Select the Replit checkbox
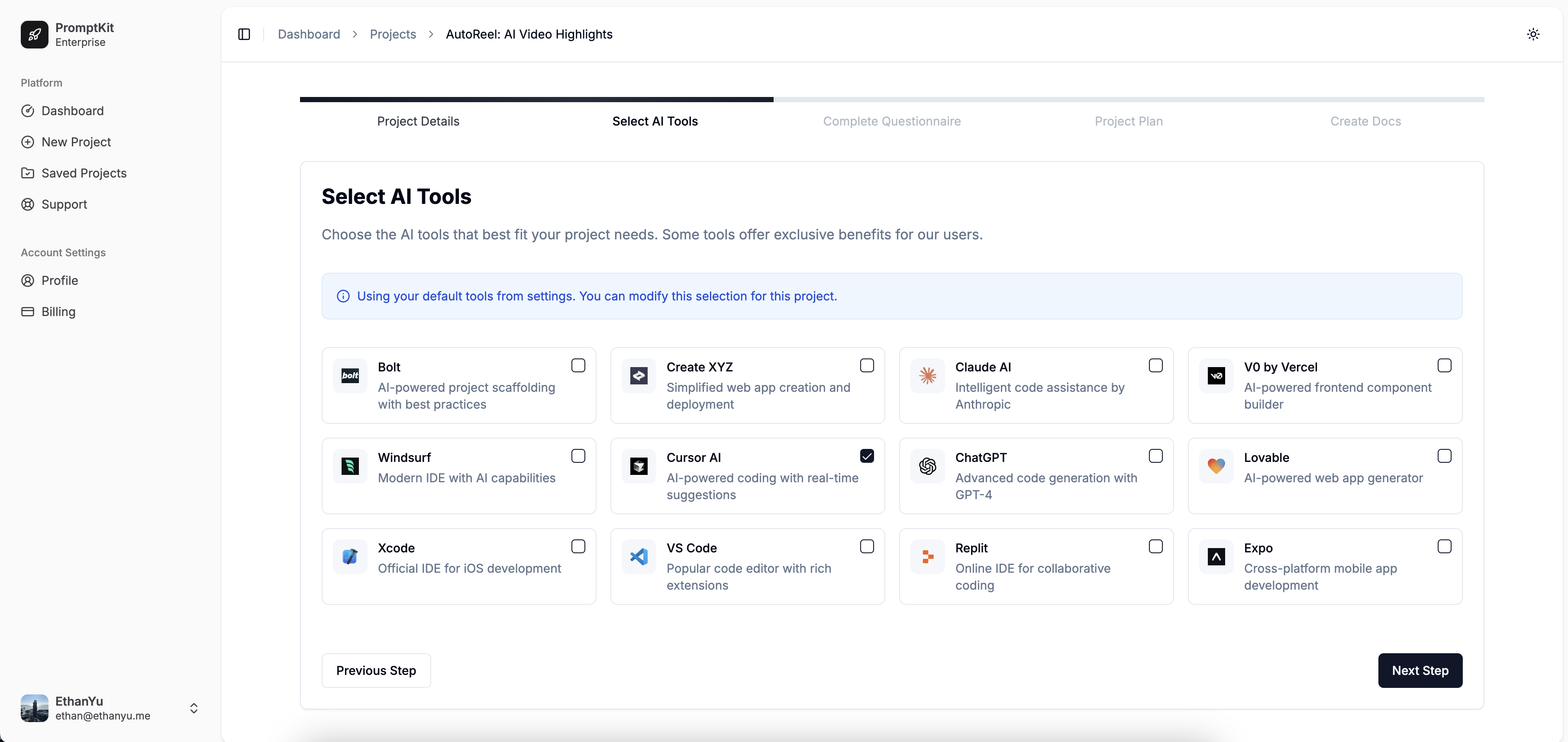The width and height of the screenshot is (1568, 742). pyautogui.click(x=1155, y=546)
